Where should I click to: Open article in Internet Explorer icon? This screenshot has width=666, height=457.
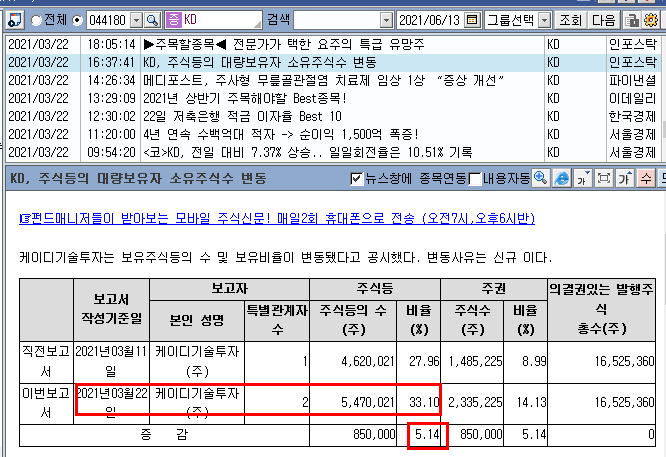pos(562,178)
